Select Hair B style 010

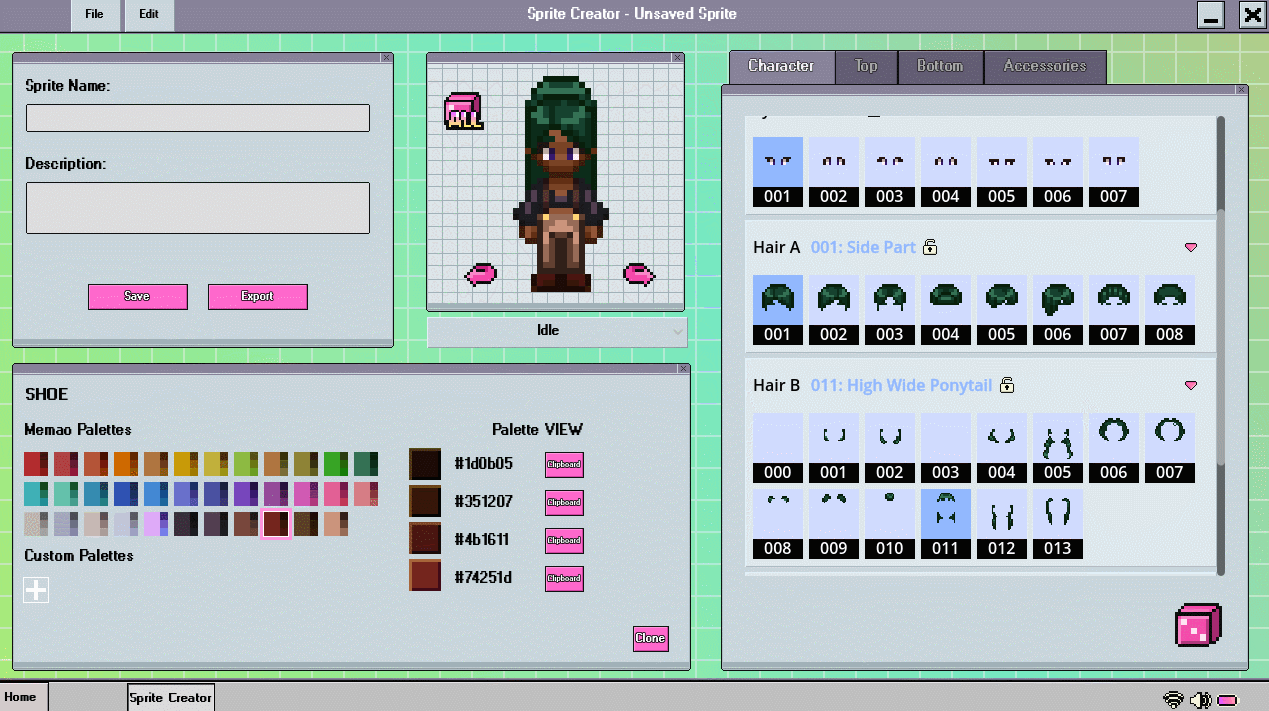890,524
